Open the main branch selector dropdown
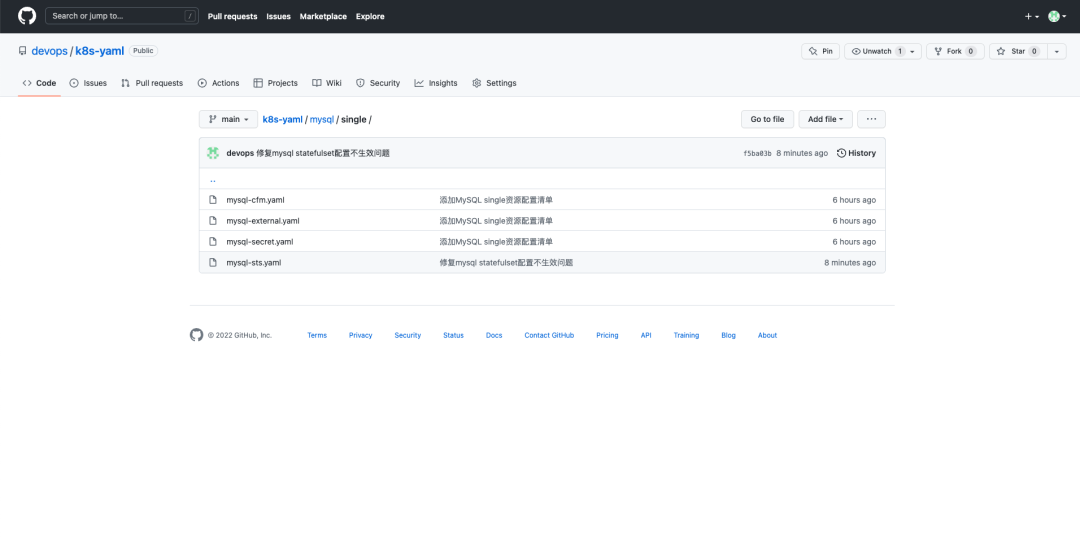The height and width of the screenshot is (541, 1080). pos(228,119)
